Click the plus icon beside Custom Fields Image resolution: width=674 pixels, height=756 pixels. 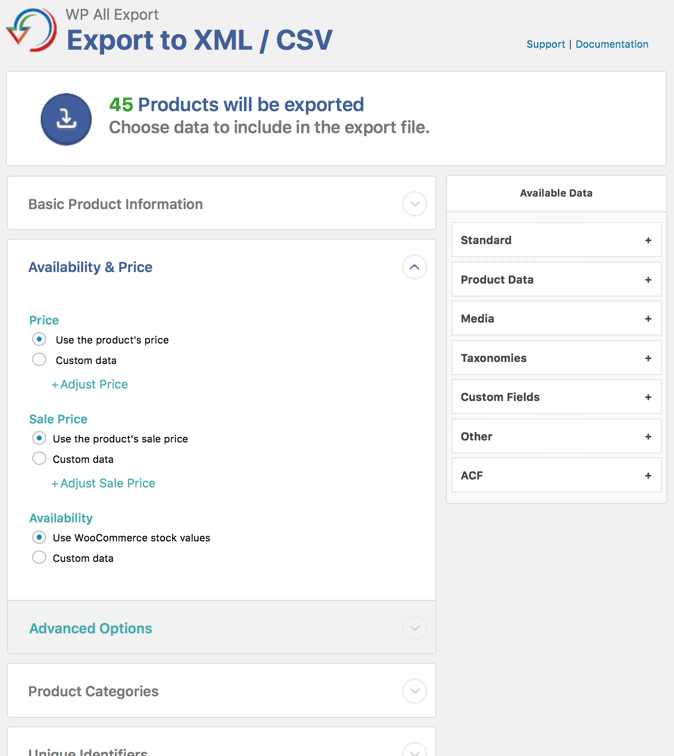point(648,397)
